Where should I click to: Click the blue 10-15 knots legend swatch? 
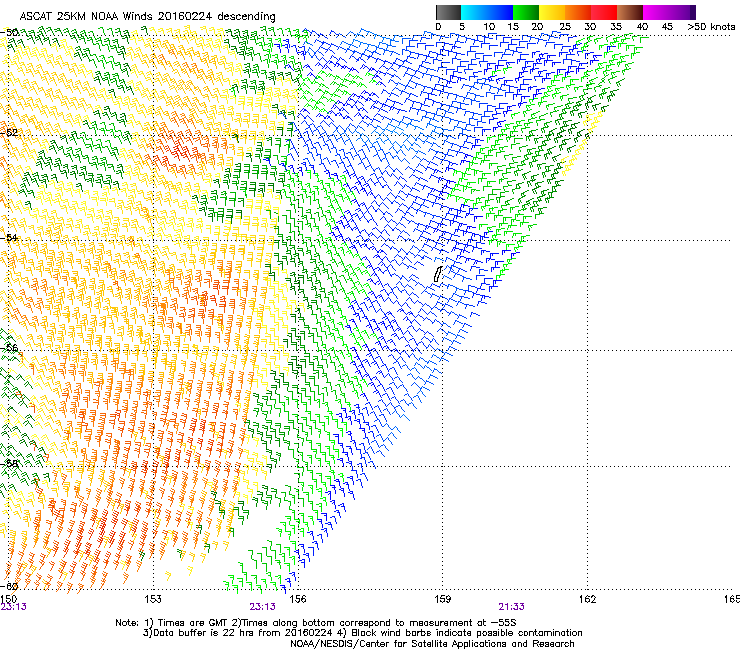pyautogui.click(x=500, y=12)
